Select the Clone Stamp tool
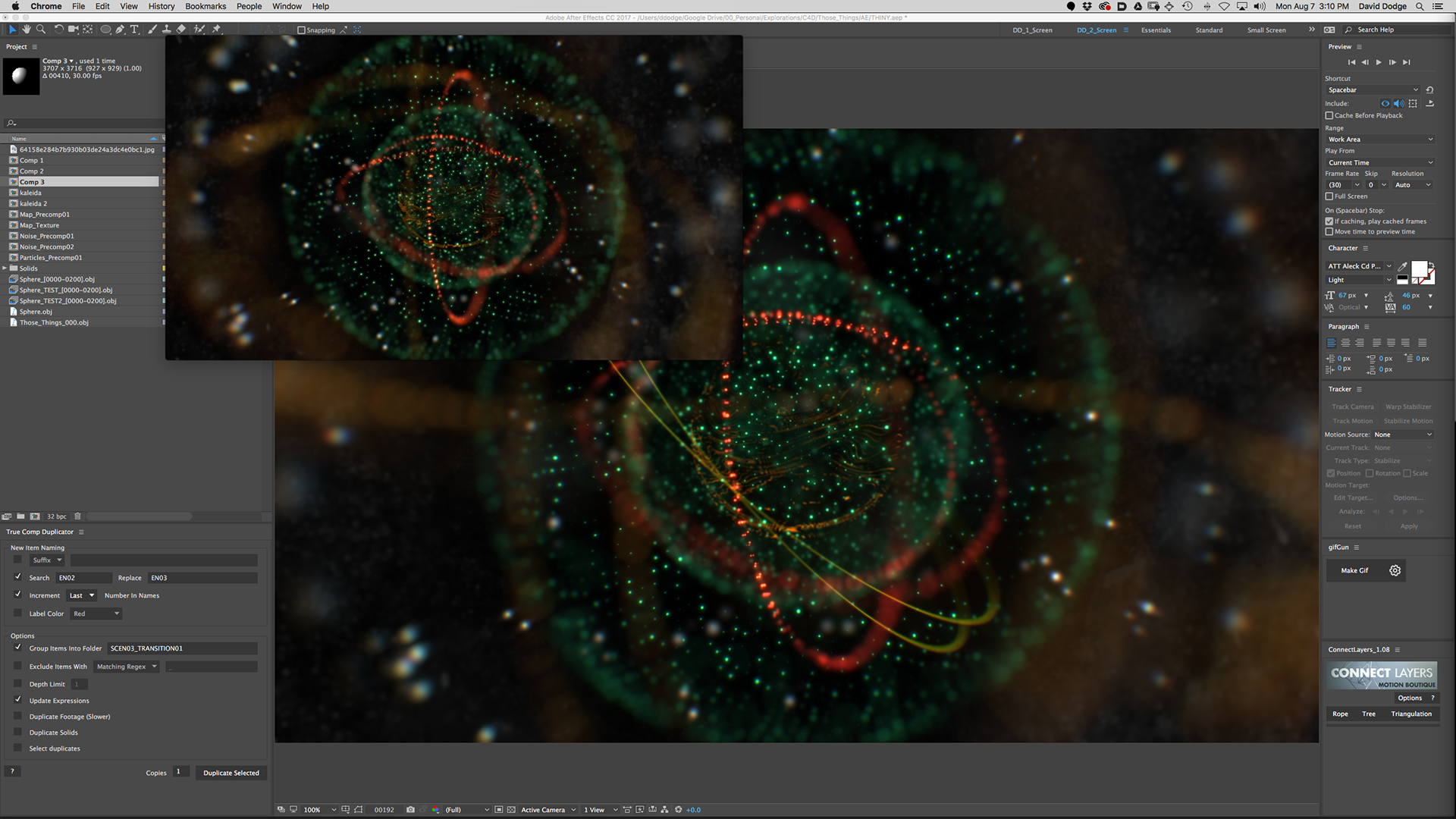Viewport: 1456px width, 819px height. click(166, 30)
